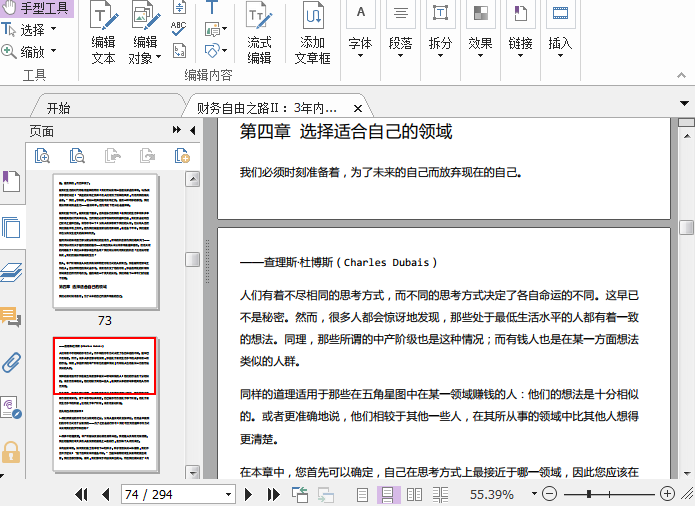The width and height of the screenshot is (695, 506).
Task: Select the Hand tool (手型工具)
Action: click(36, 8)
